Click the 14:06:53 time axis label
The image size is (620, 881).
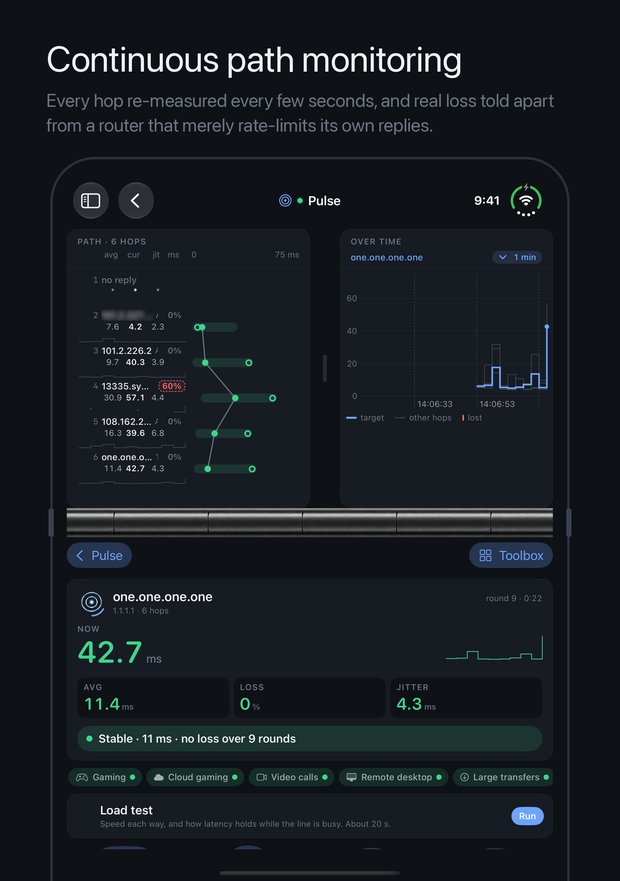497,404
